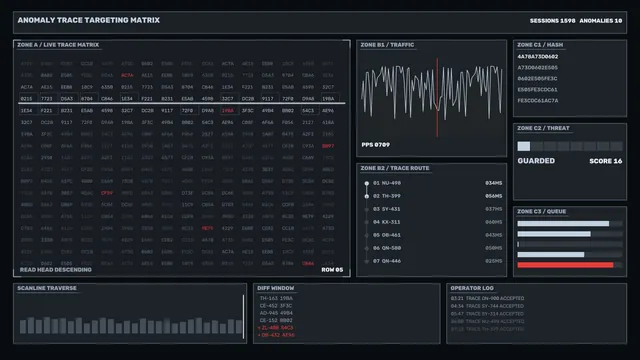Select the 034MS latency for hop 01
Screen dimensions: 640x360
pos(493,183)
